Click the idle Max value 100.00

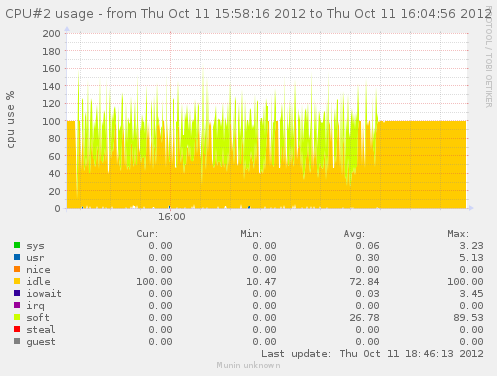(x=465, y=282)
